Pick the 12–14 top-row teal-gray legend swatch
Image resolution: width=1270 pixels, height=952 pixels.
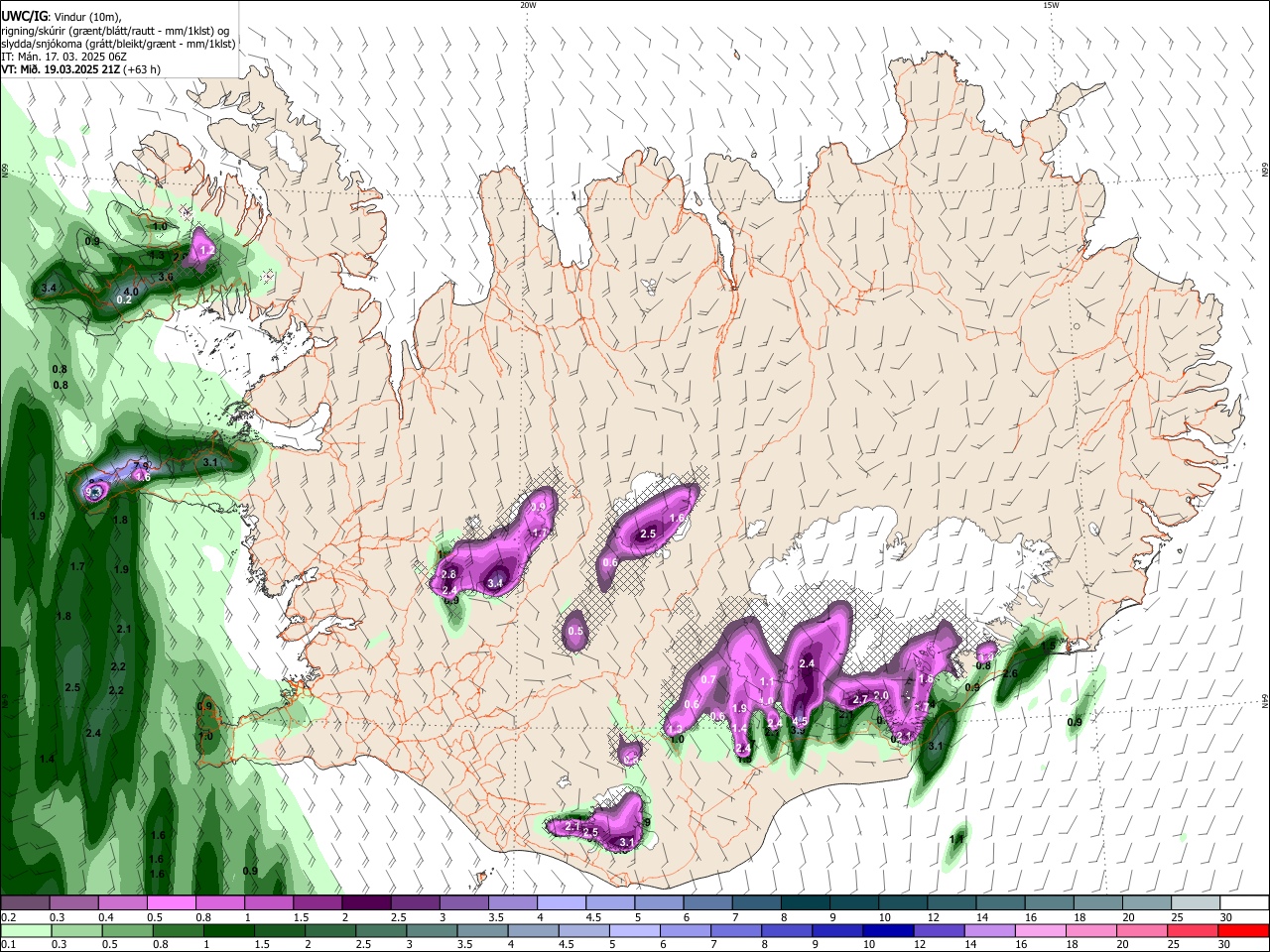point(951,903)
